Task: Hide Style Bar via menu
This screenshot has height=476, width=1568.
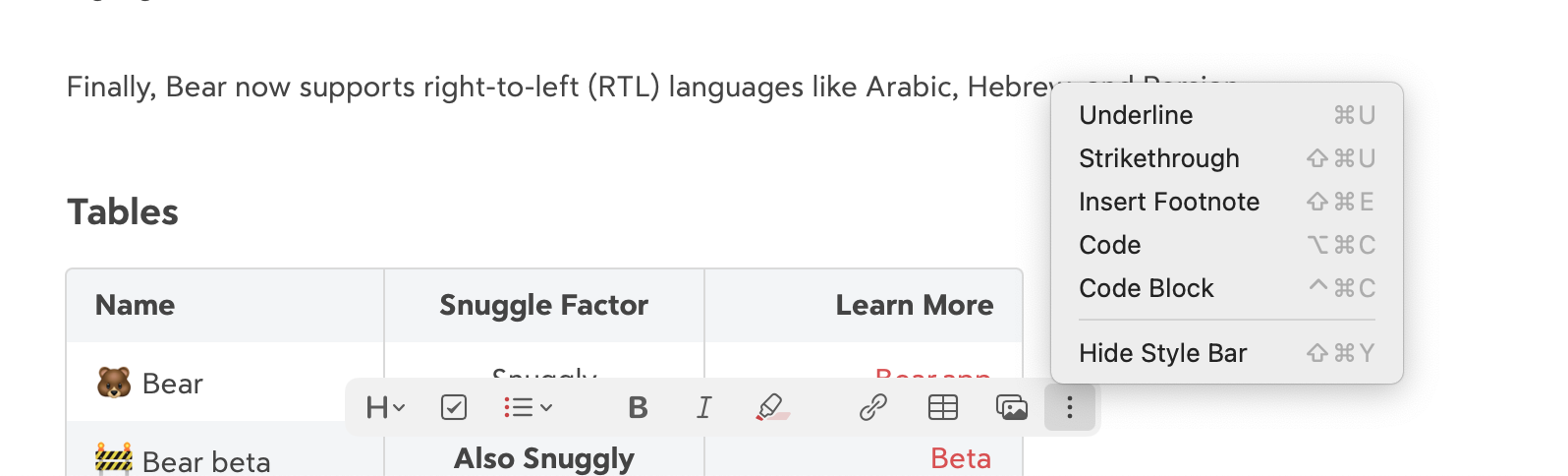Action: tap(1163, 353)
